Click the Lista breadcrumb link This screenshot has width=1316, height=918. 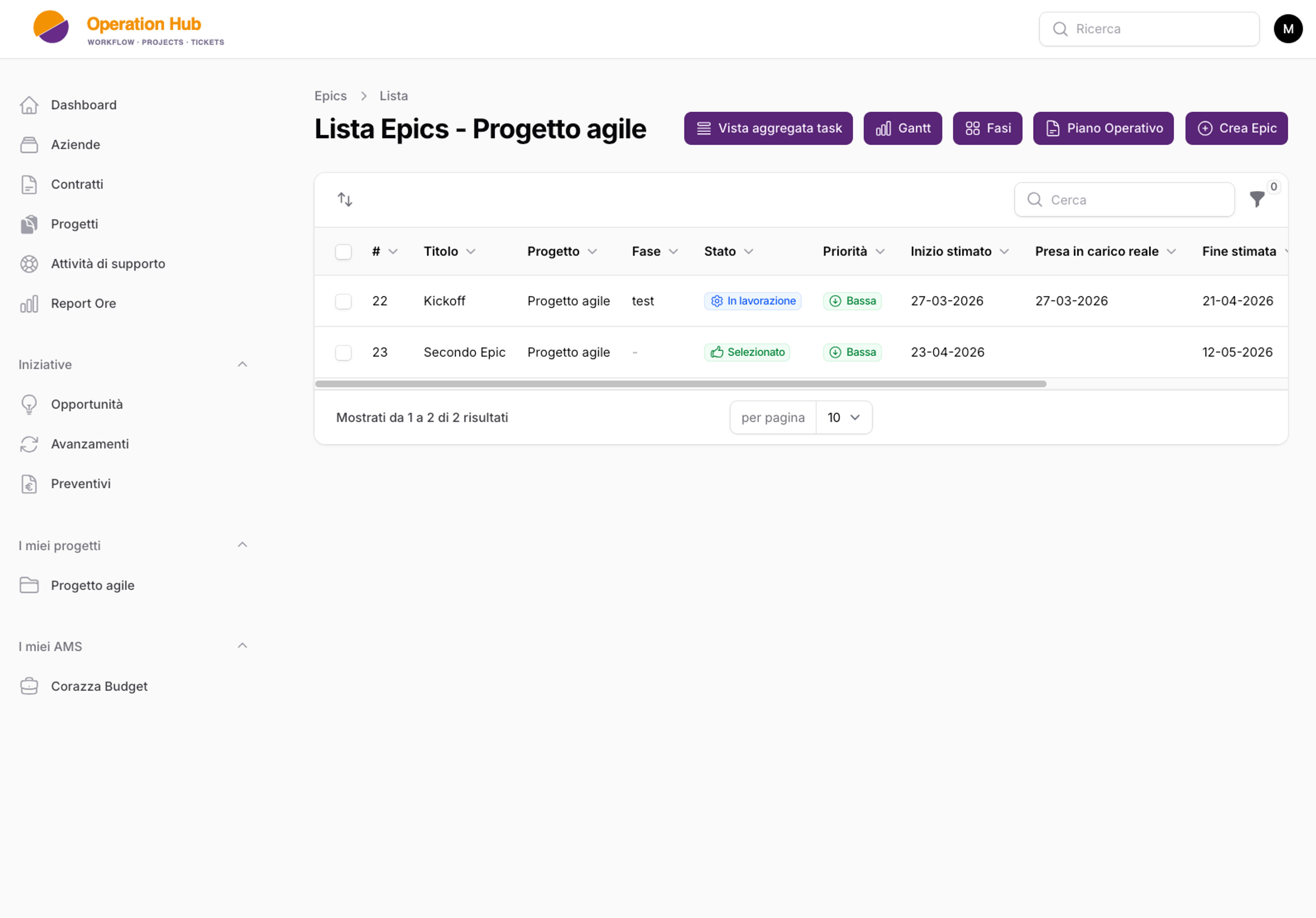394,96
